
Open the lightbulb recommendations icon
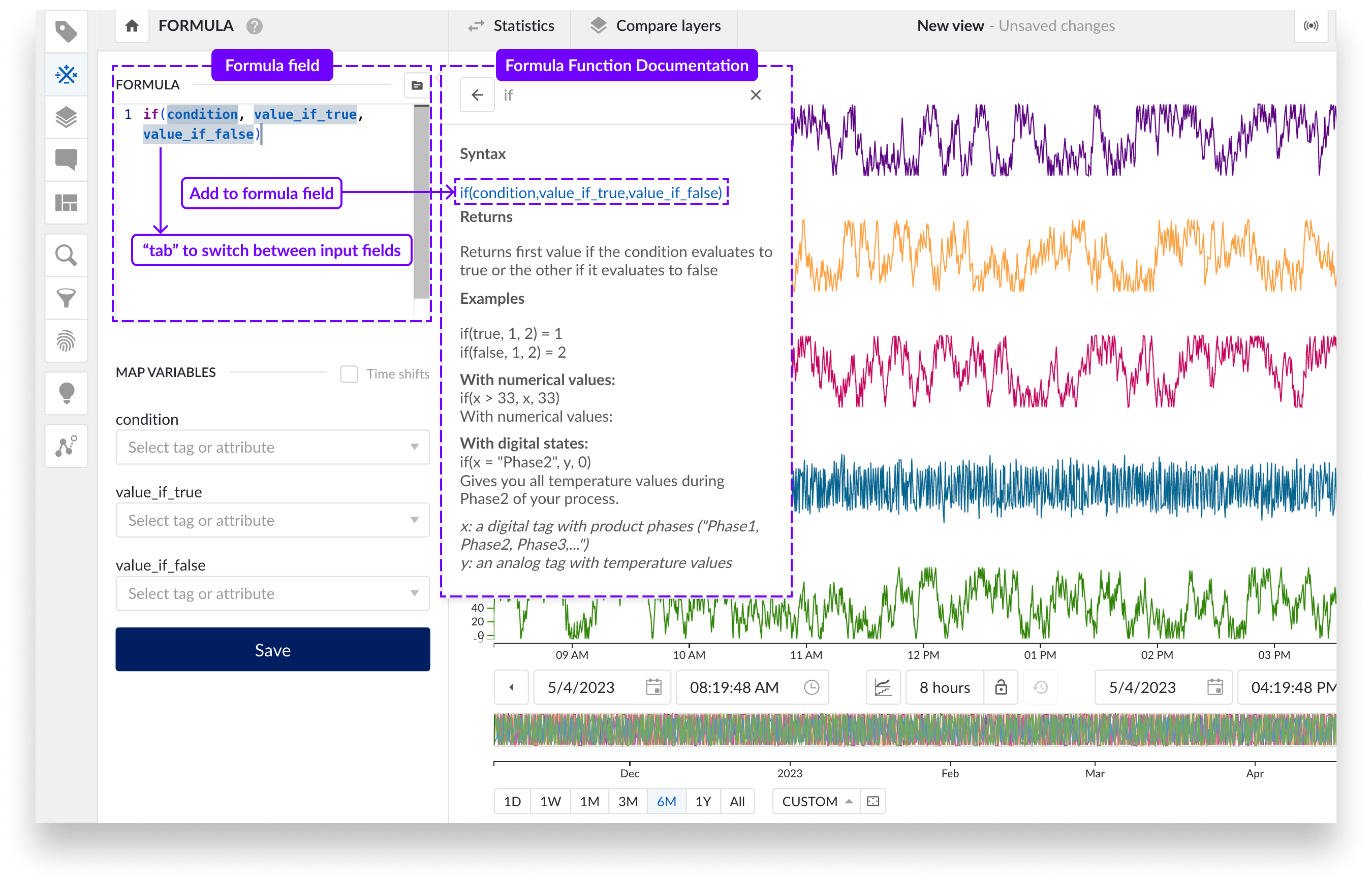point(66,393)
